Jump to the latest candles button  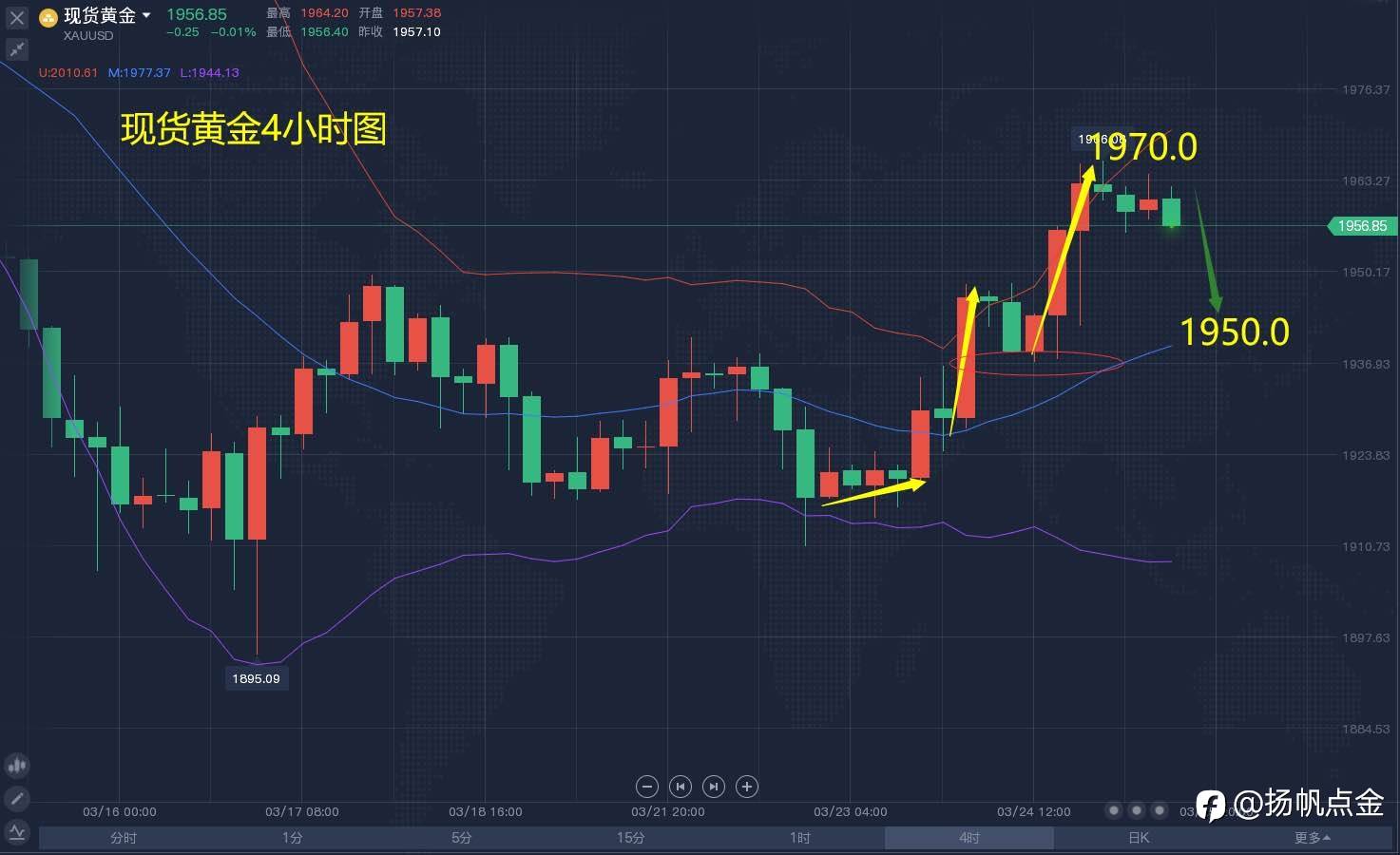pyautogui.click(x=714, y=787)
